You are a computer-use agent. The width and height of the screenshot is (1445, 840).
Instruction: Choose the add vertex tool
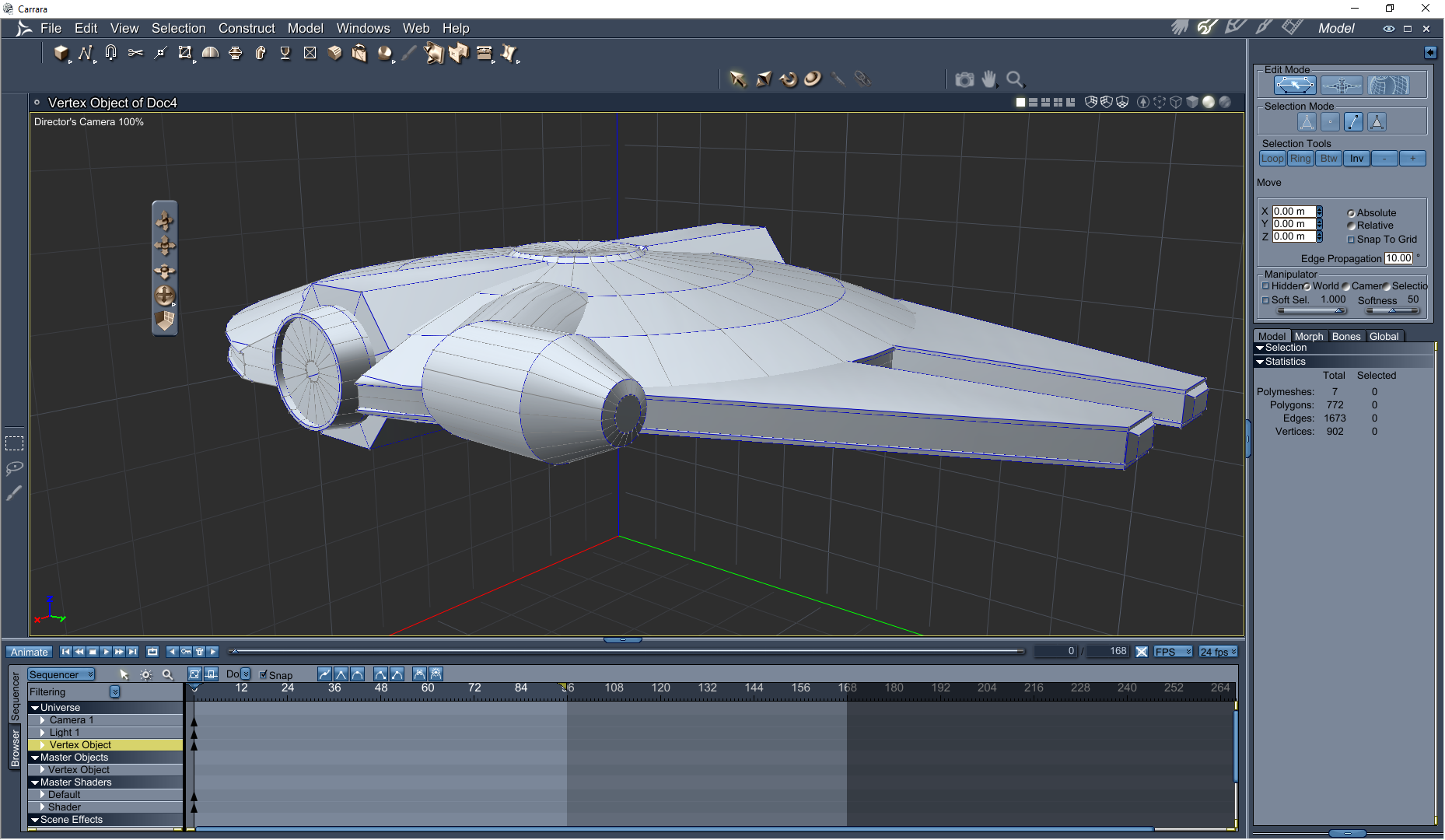click(x=160, y=53)
